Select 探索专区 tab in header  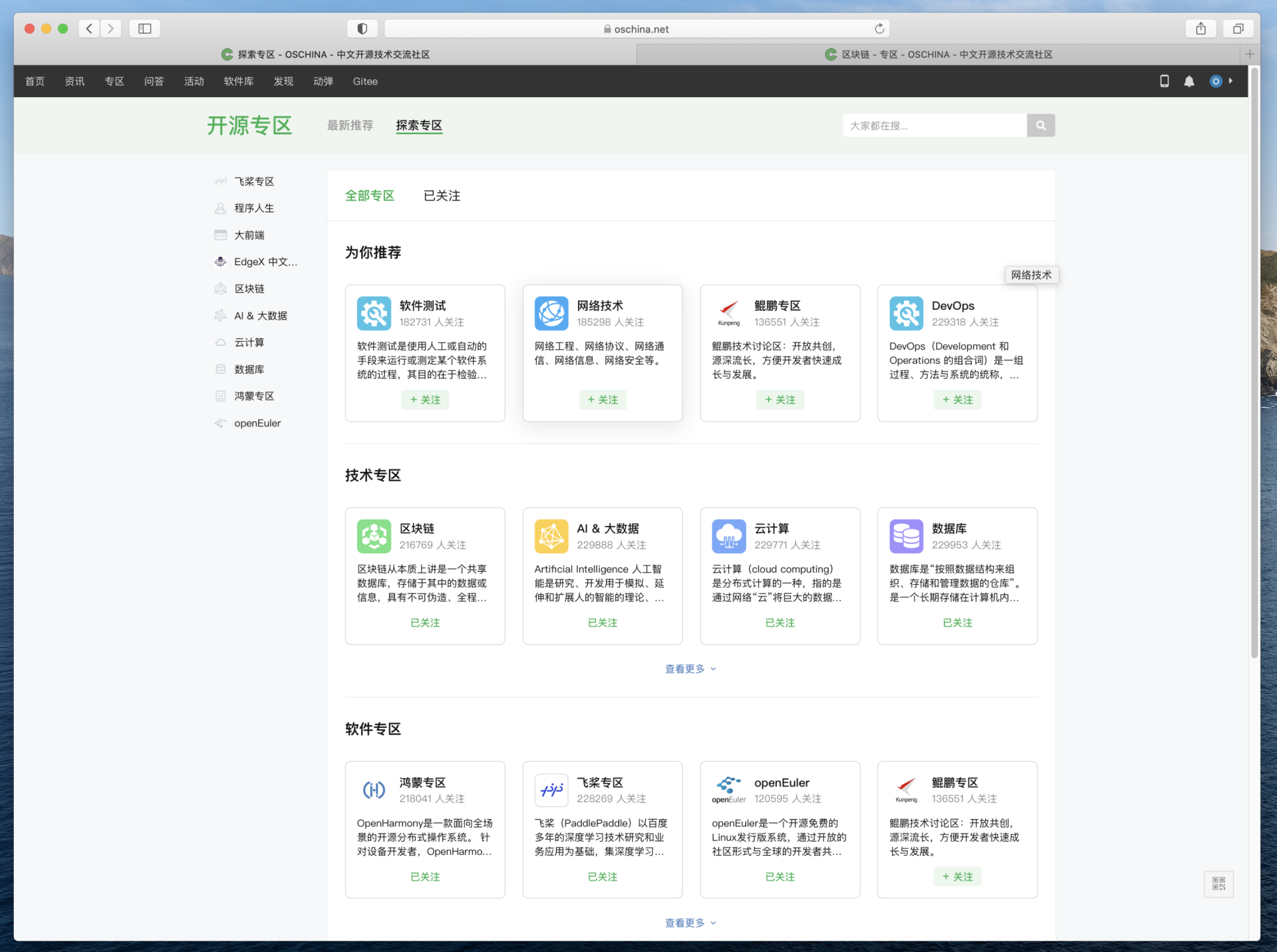click(x=419, y=126)
